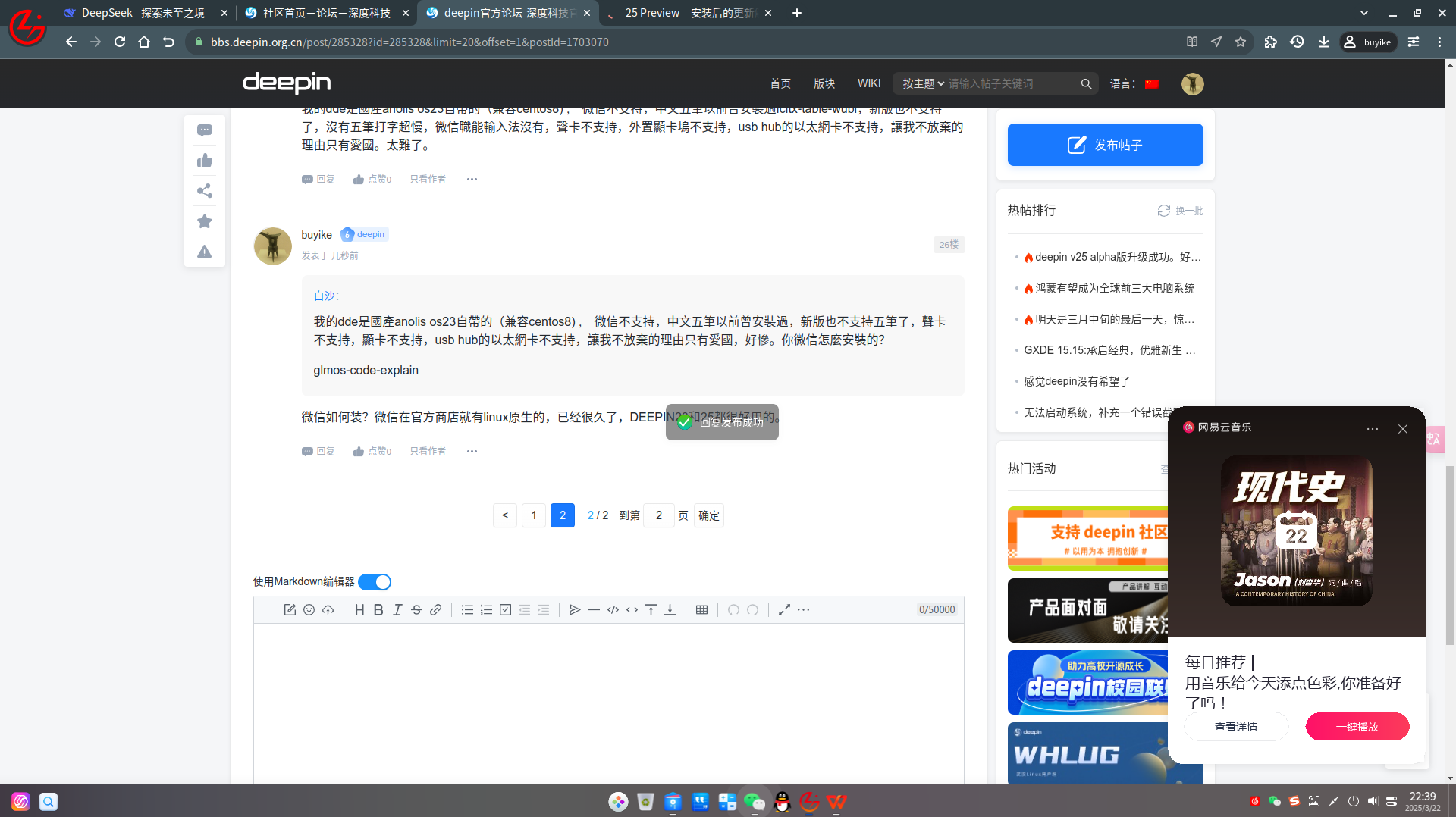Go to page 1 of the thread
Screen dimensions: 1456x817
coord(534,515)
